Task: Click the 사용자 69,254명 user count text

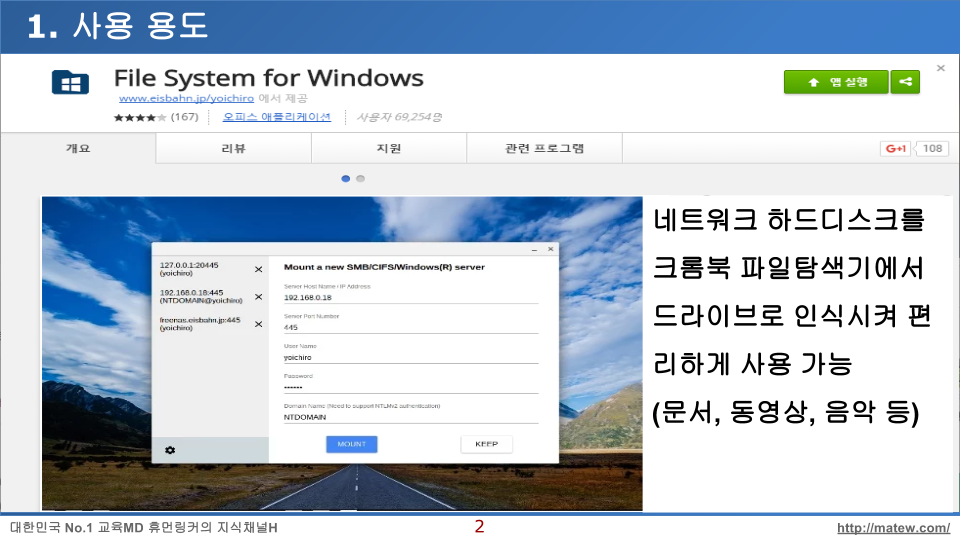Action: click(399, 117)
